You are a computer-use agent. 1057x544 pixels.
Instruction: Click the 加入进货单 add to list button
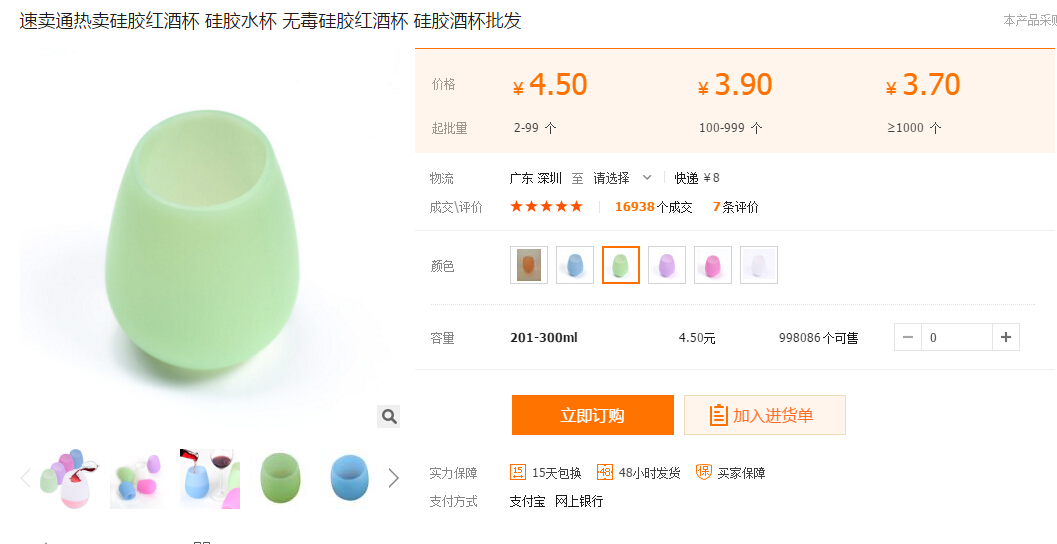coord(765,415)
